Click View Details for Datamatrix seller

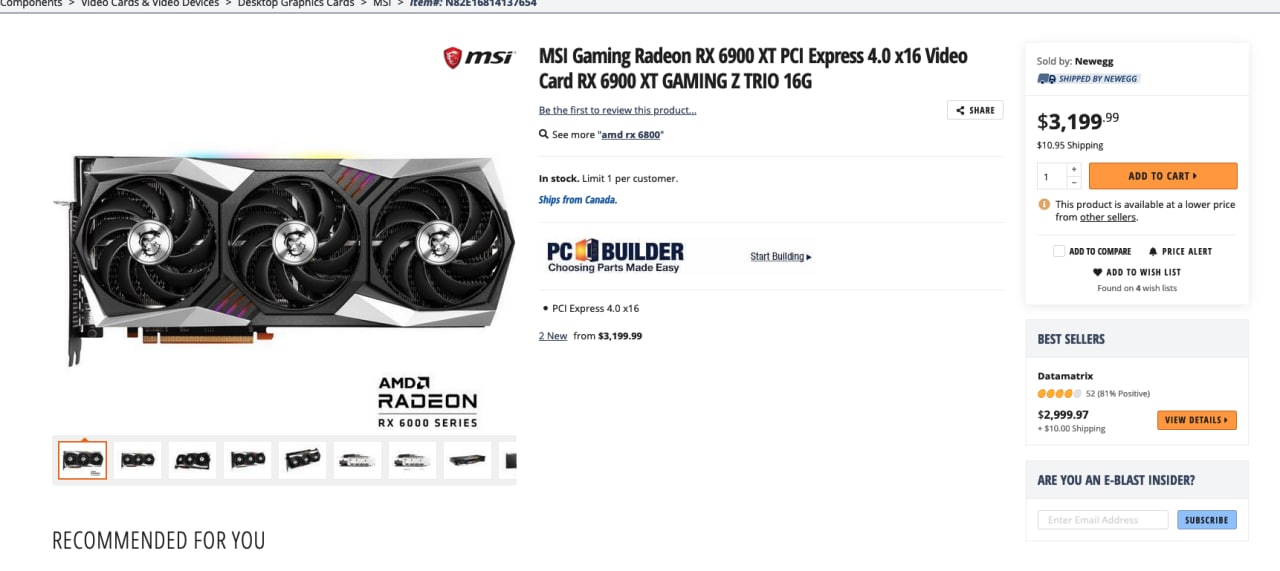1197,420
